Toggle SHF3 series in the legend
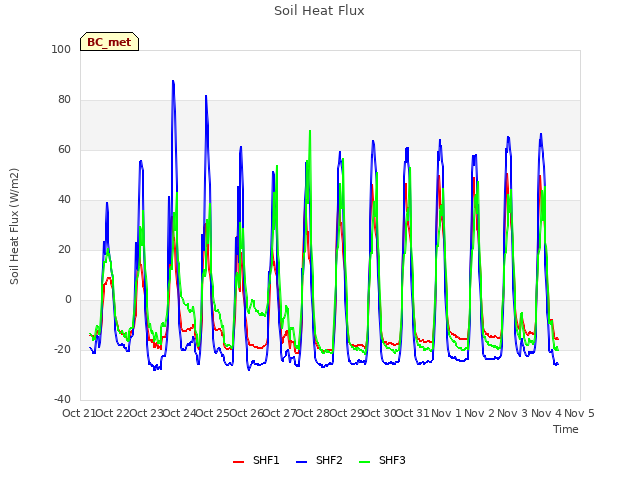The image size is (640, 480). (x=382, y=460)
